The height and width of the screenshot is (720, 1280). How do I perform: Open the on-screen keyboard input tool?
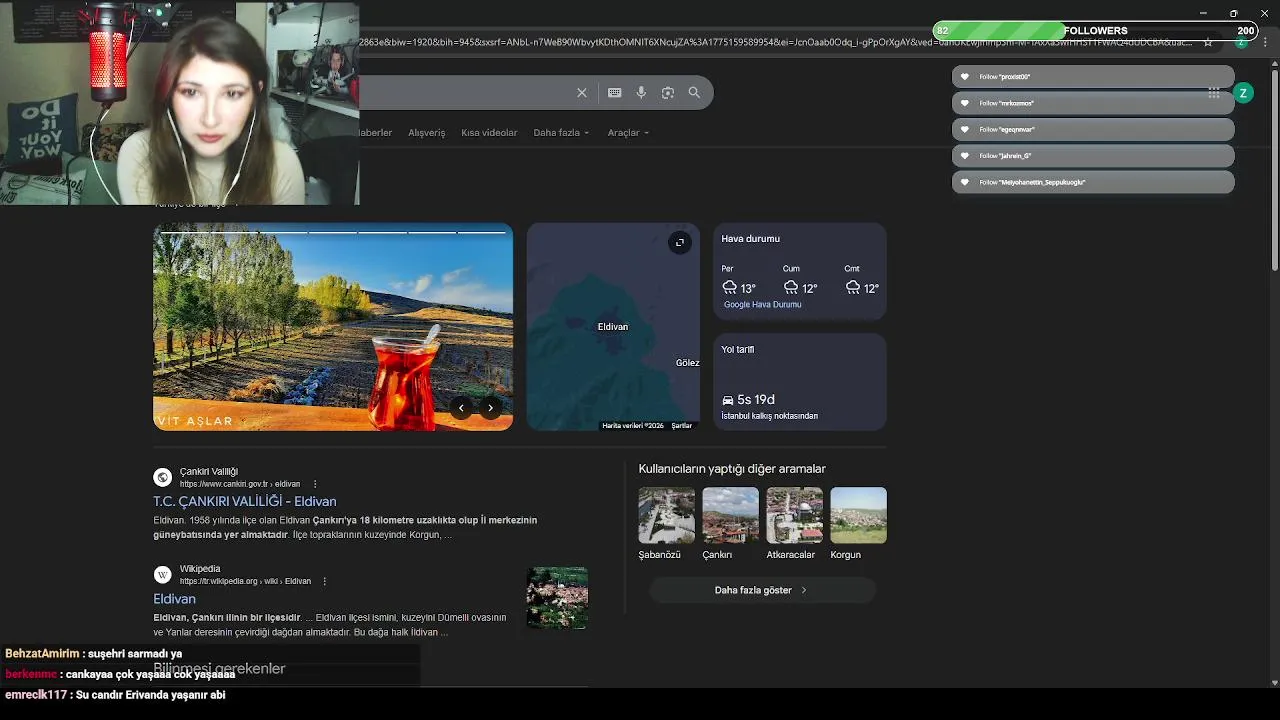(x=614, y=92)
